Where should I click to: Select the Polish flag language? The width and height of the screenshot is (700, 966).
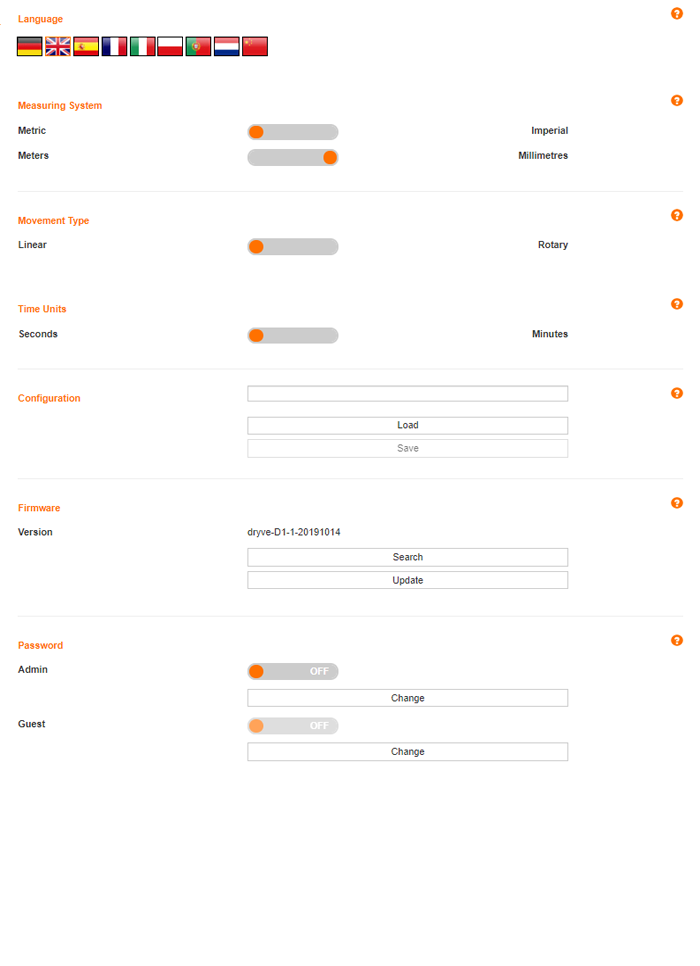pyautogui.click(x=170, y=46)
